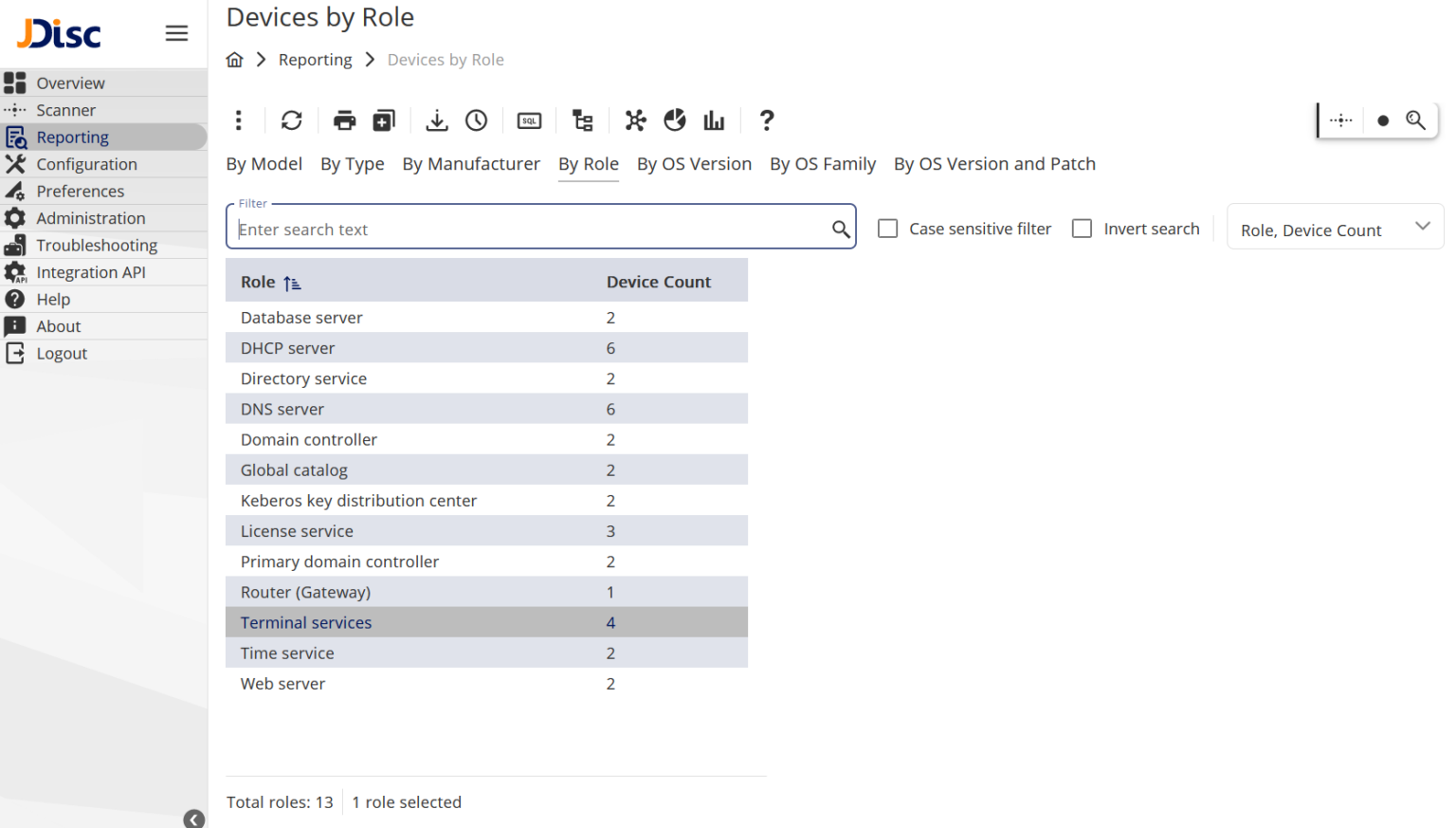
Task: Open the Role, Device Count column dropdown
Action: pos(1336,227)
